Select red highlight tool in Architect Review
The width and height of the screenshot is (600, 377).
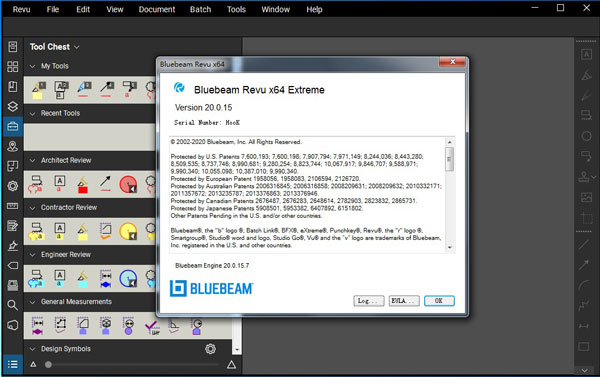pyautogui.click(x=83, y=184)
